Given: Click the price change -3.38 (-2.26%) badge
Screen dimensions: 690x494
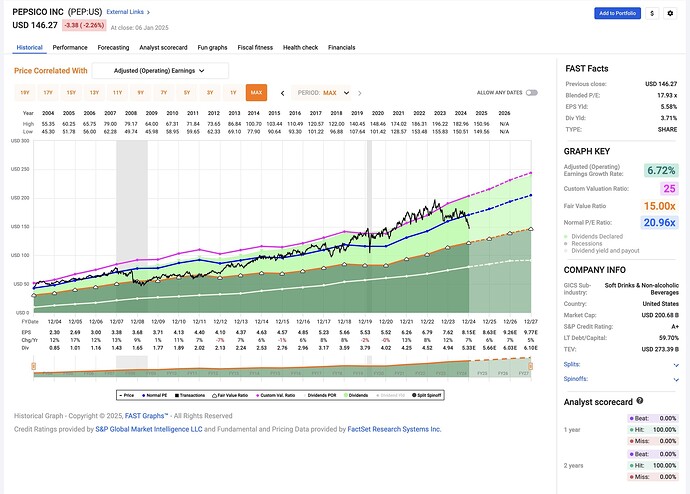Looking at the screenshot, I should coord(84,25).
